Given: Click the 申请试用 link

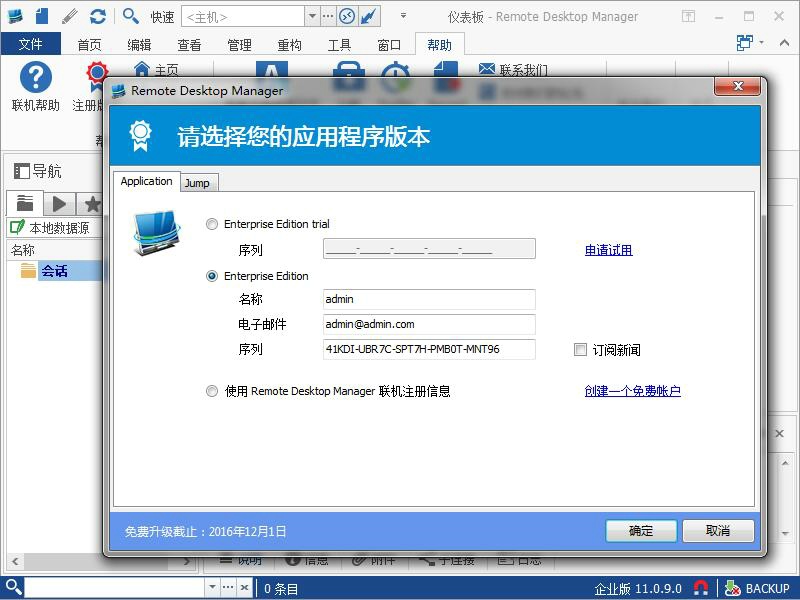Looking at the screenshot, I should click(x=609, y=250).
